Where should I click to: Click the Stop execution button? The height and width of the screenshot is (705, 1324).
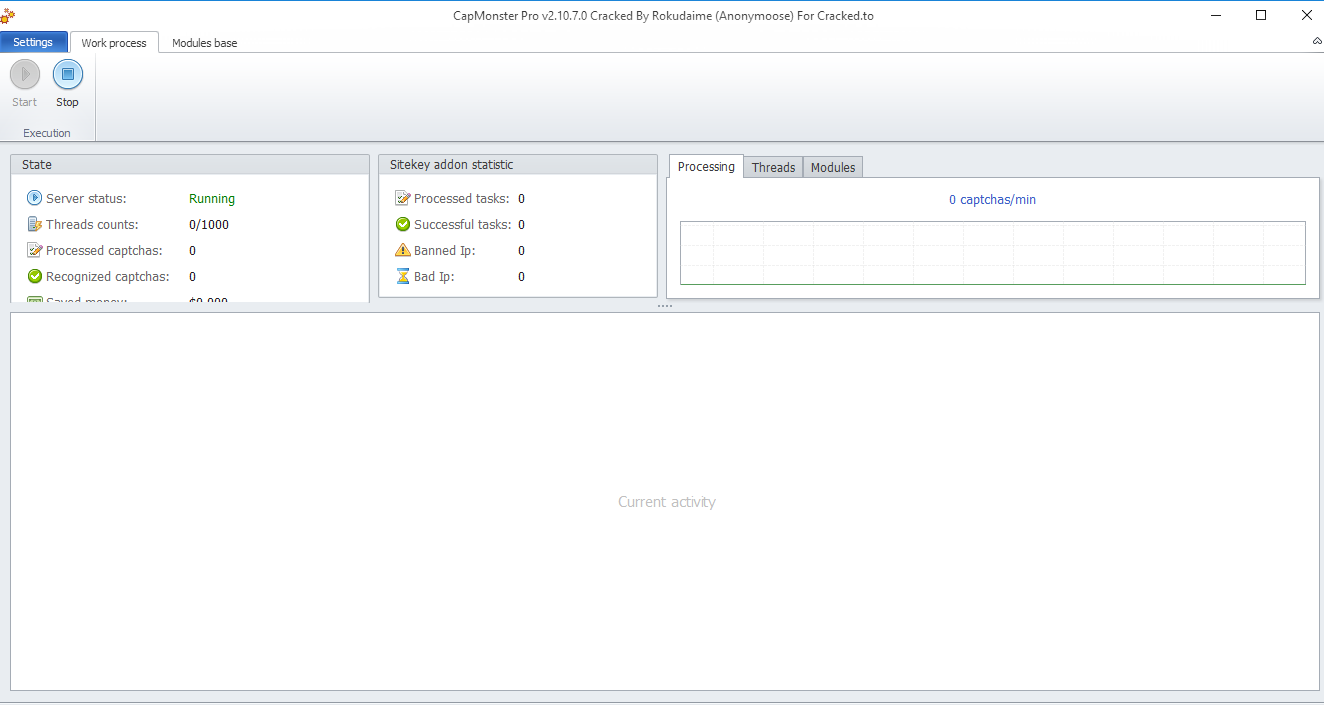(67, 84)
